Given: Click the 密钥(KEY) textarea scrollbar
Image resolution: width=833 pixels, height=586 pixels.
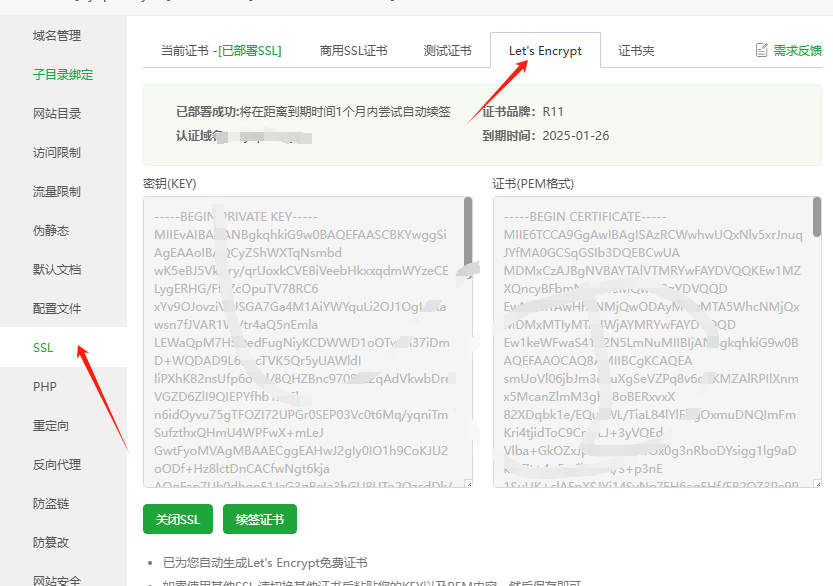Looking at the screenshot, I should click(468, 220).
